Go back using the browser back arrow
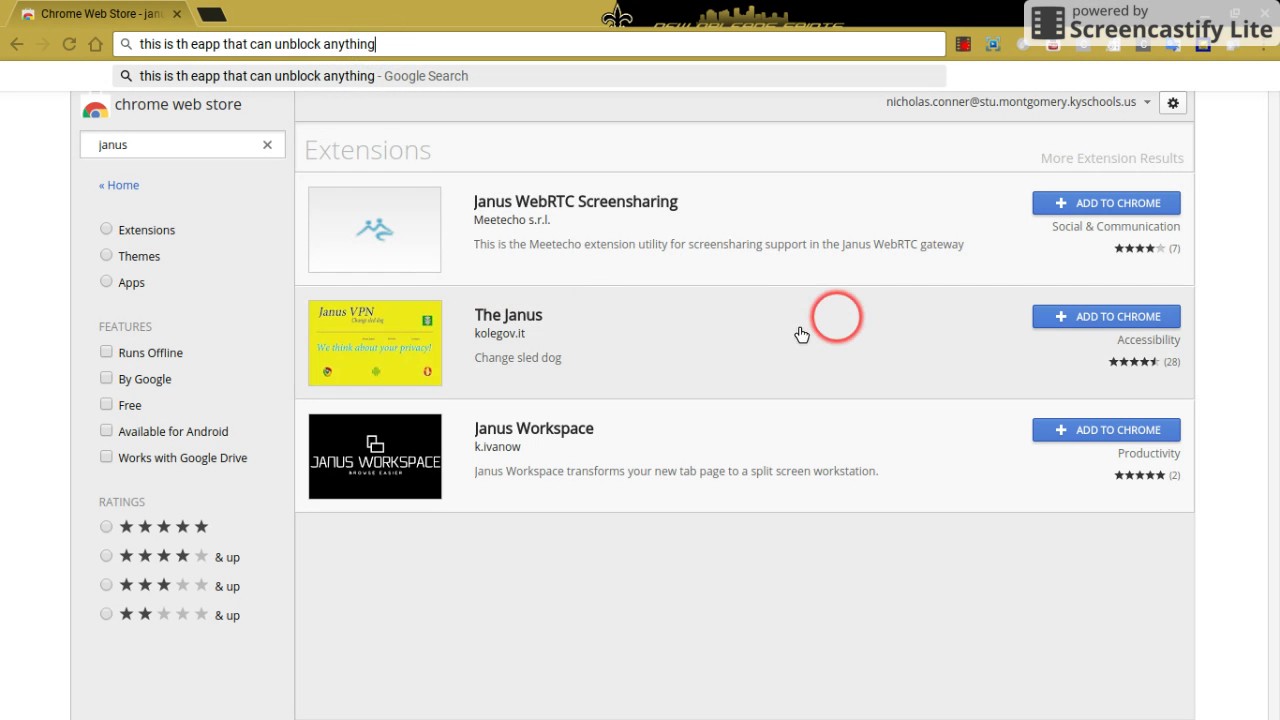This screenshot has width=1280, height=720. click(17, 44)
